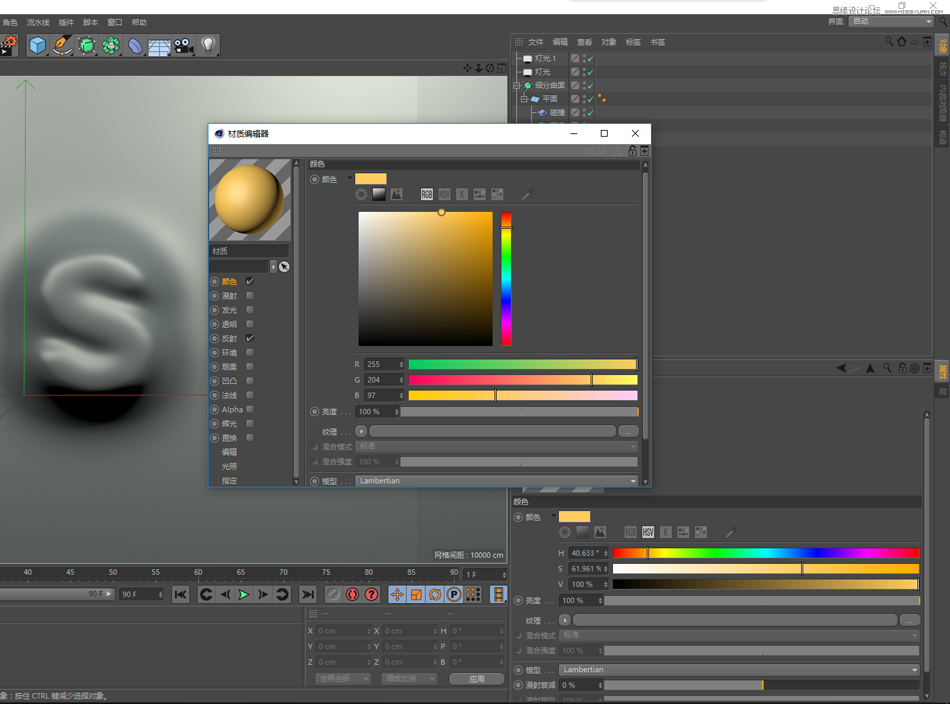Open the 界面 layout dropdown showing 启动
950x704 pixels.
pyautogui.click(x=891, y=21)
